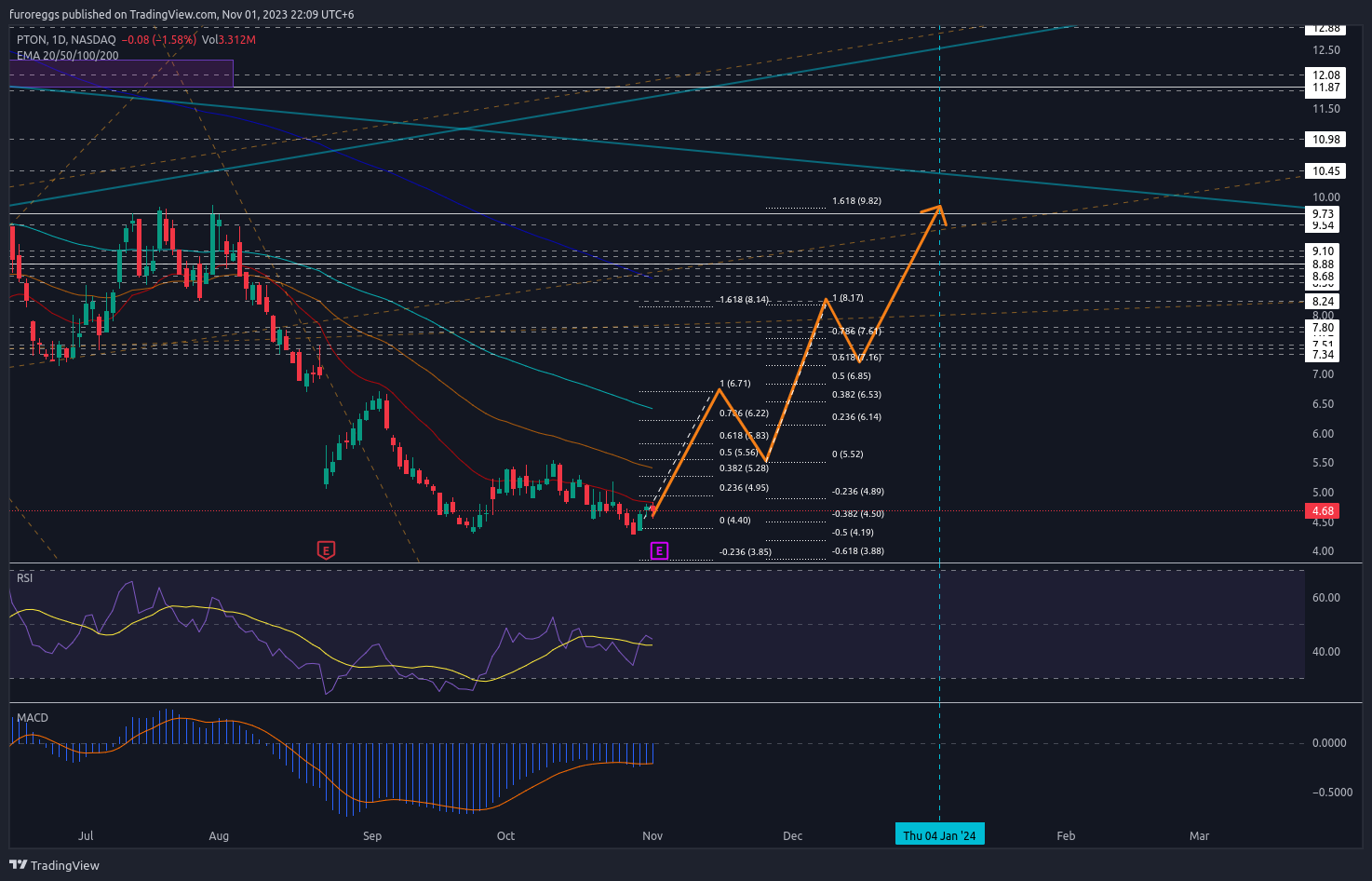Click the 0.382 (5.28) Fibonacci label
This screenshot has width=1372, height=881.
744,468
